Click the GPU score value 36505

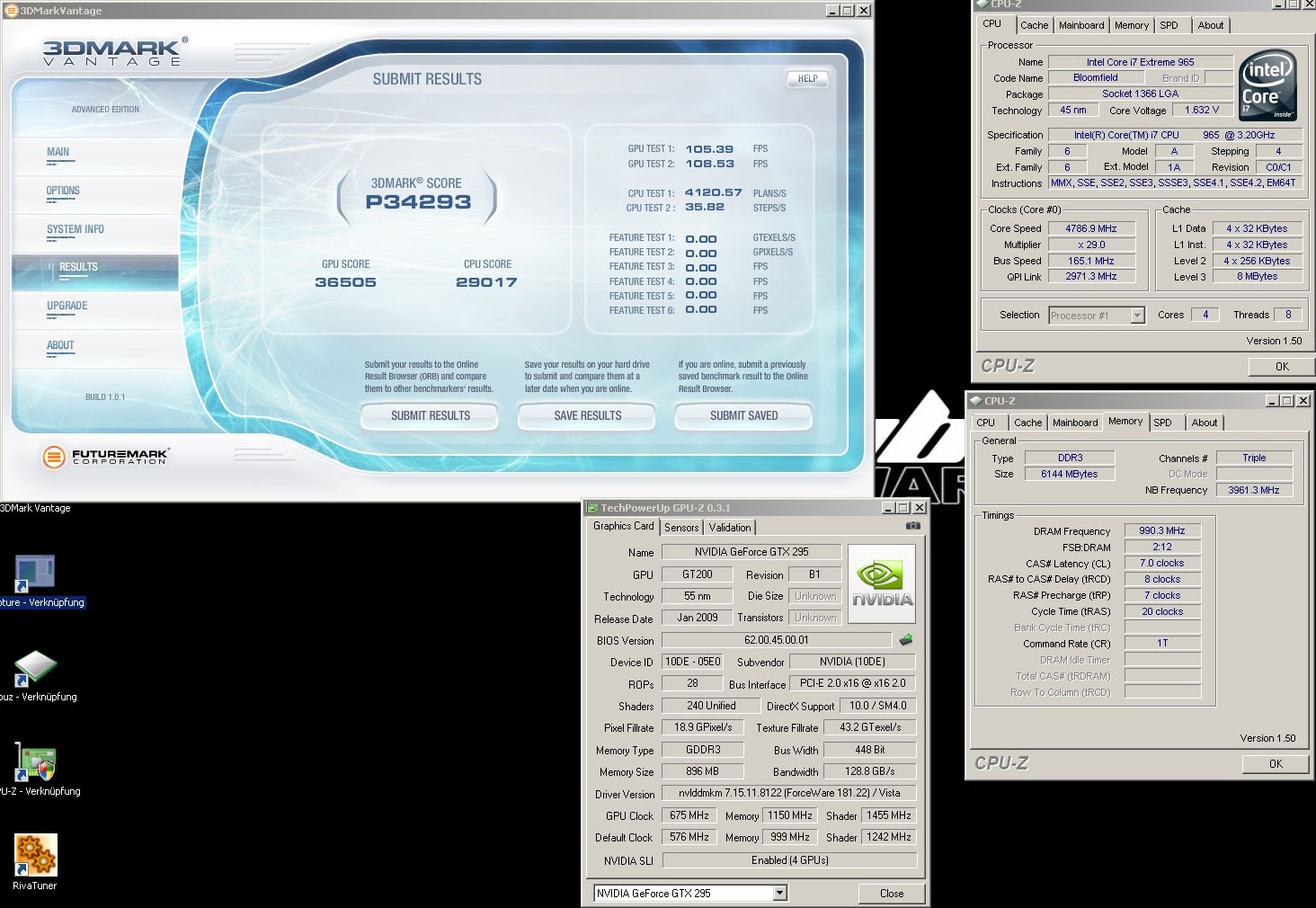point(345,282)
